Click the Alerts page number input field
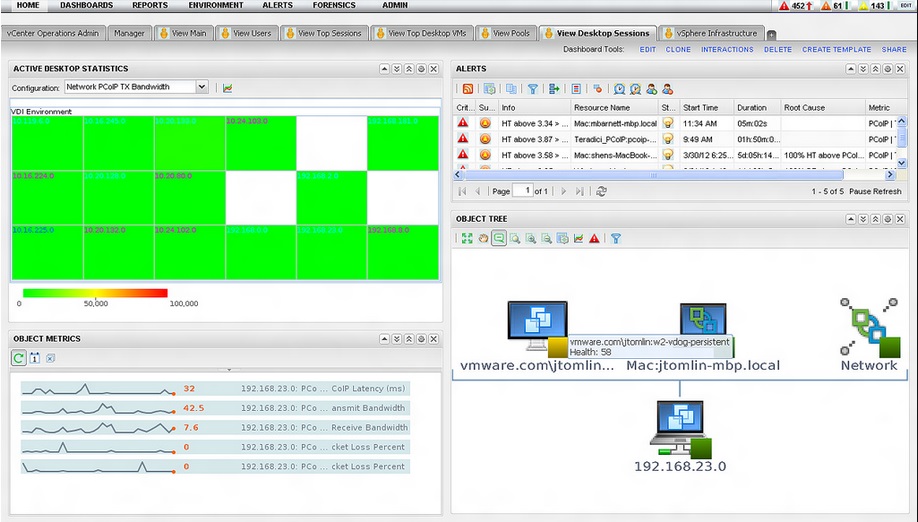Screen dimensions: 918x522 pyautogui.click(x=522, y=191)
